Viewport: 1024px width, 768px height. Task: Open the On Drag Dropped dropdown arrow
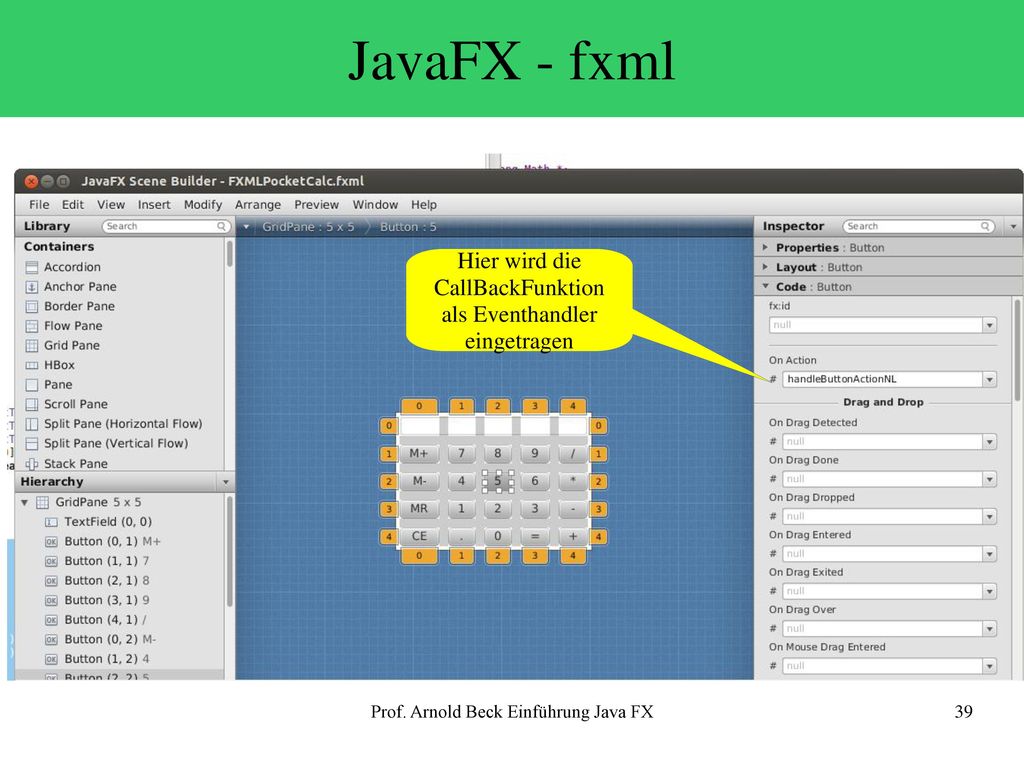pos(990,517)
